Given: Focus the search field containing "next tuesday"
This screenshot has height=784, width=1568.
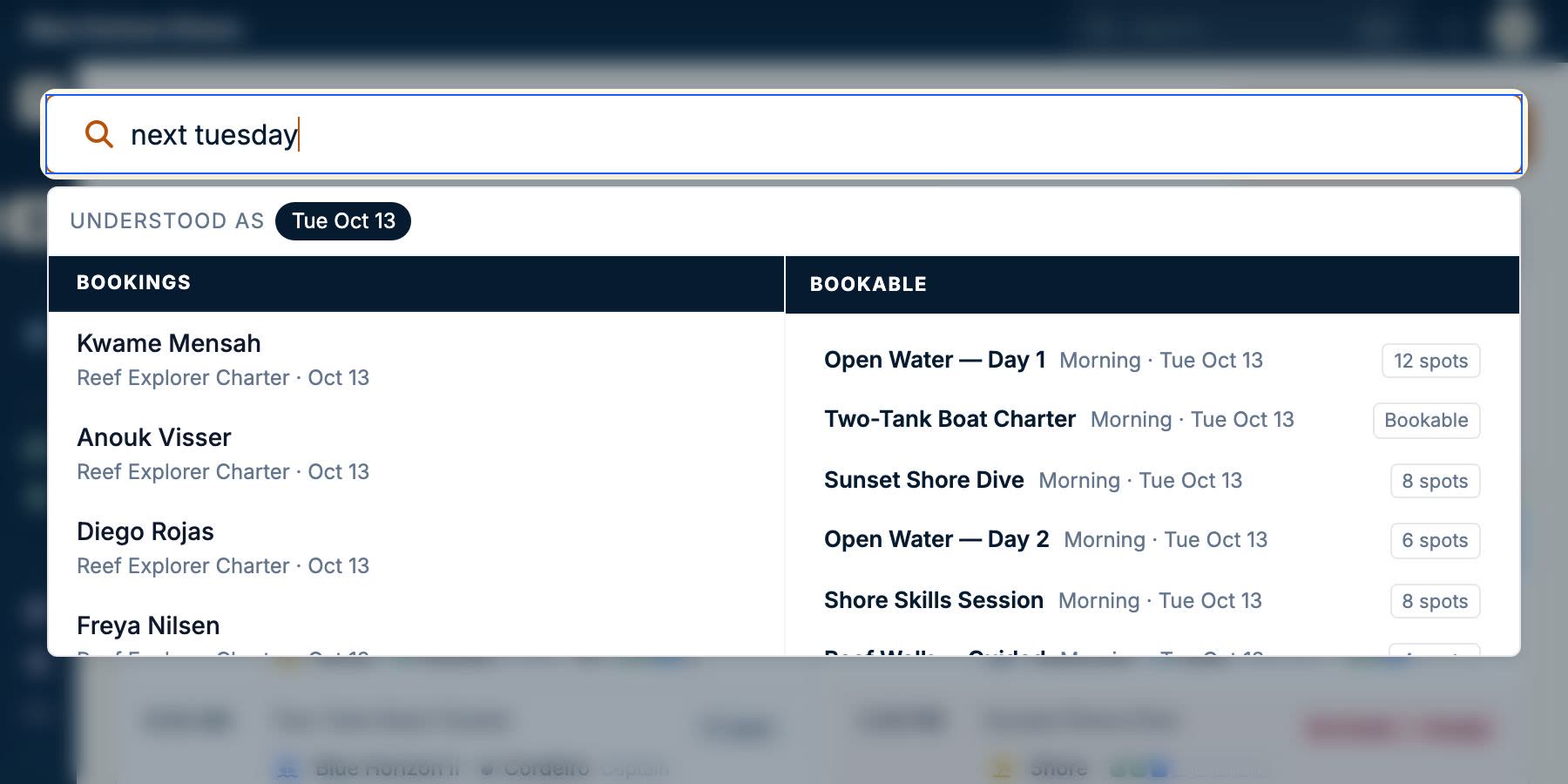Looking at the screenshot, I should [x=784, y=134].
